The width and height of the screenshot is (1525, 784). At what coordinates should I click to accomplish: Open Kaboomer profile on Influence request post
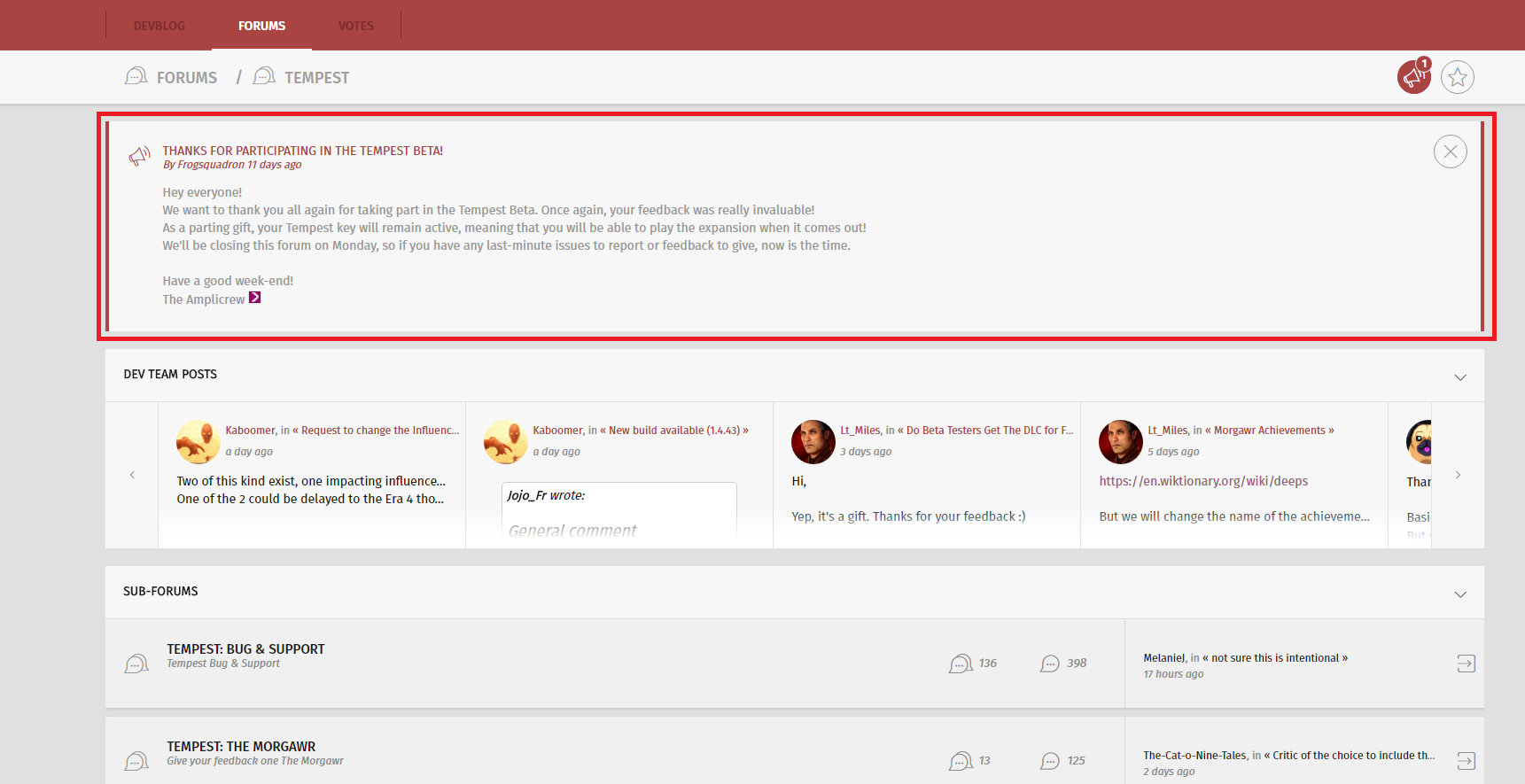(251, 431)
